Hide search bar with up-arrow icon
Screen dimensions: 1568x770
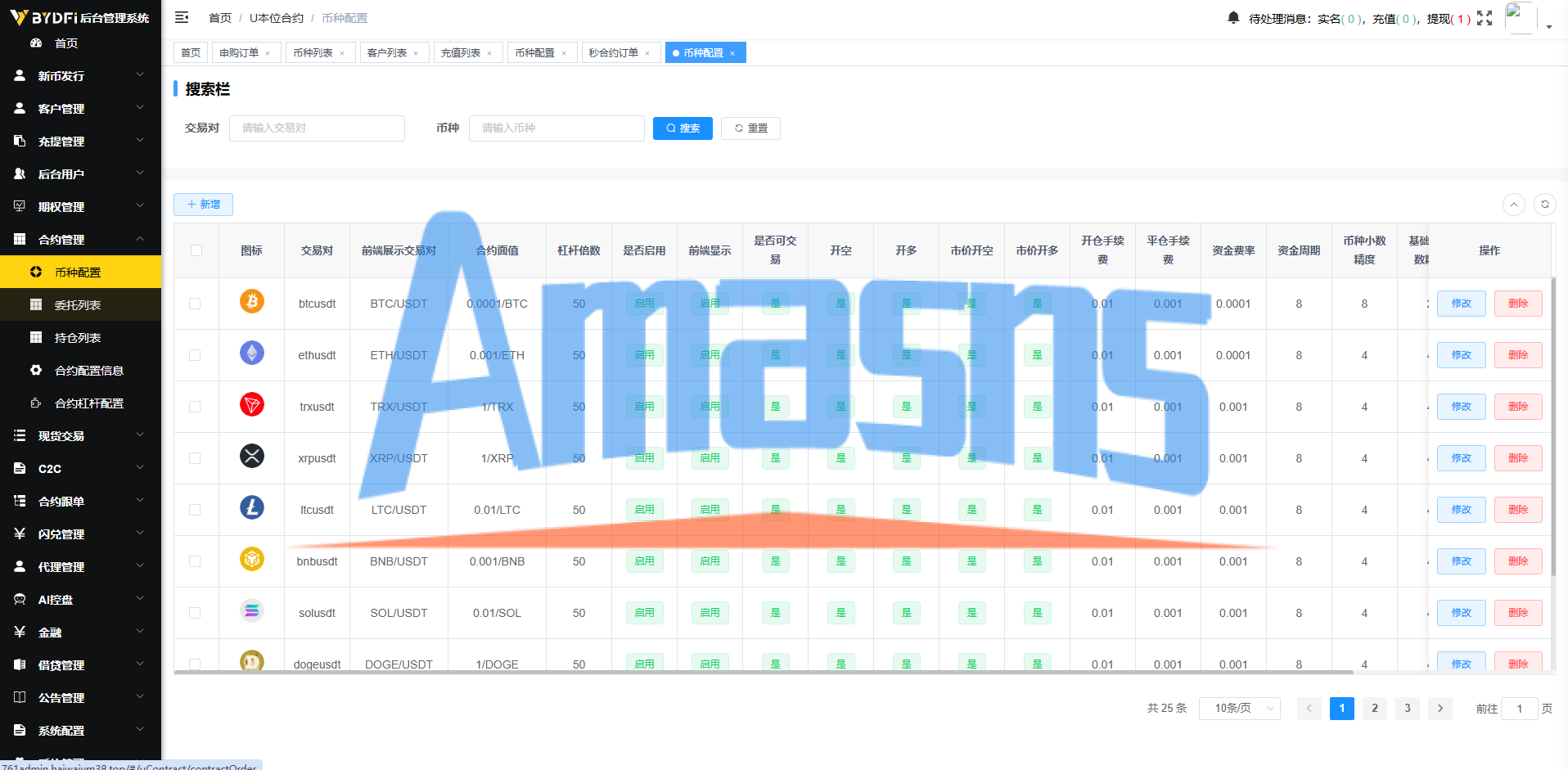(x=1514, y=205)
